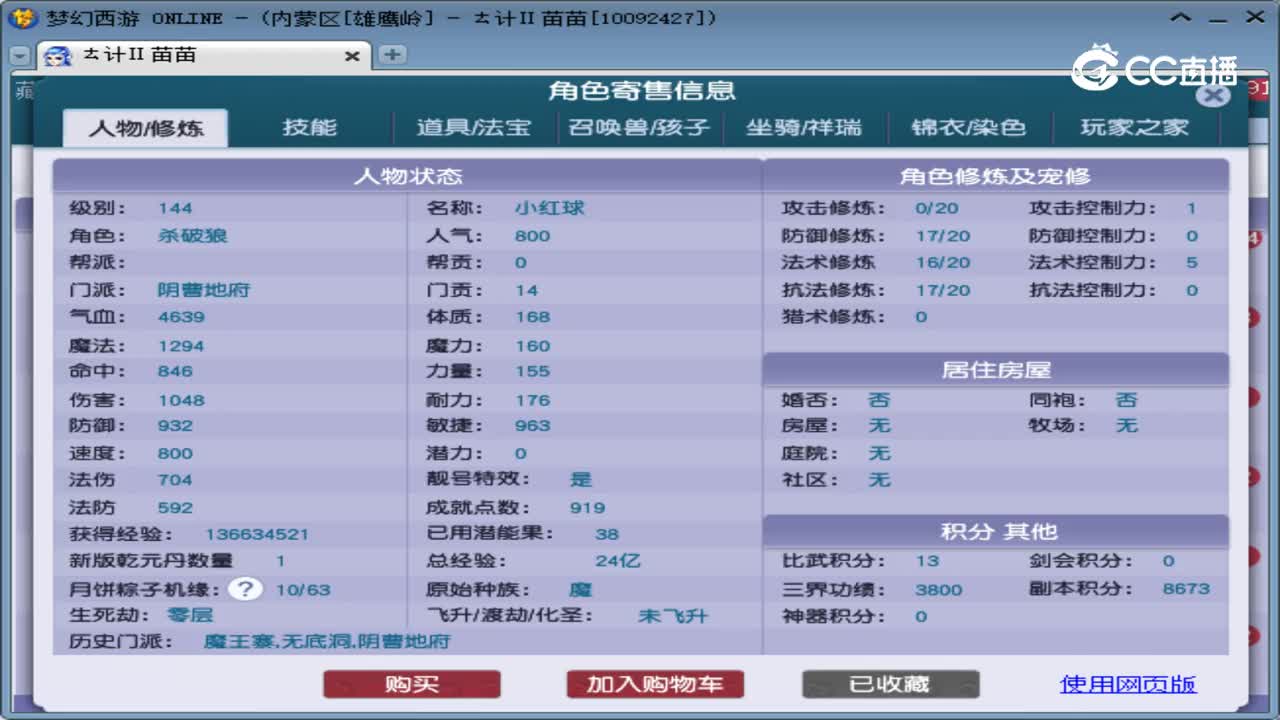Click the 加入购物车 button
Viewport: 1280px width, 720px height.
pyautogui.click(x=655, y=685)
